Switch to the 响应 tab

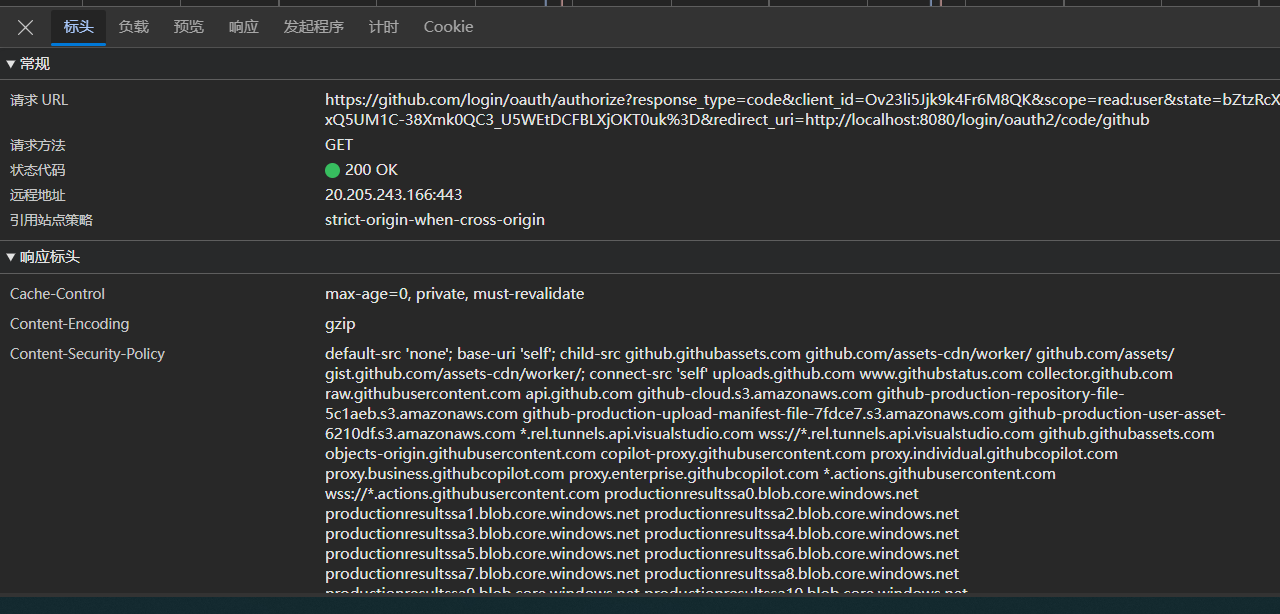(244, 27)
